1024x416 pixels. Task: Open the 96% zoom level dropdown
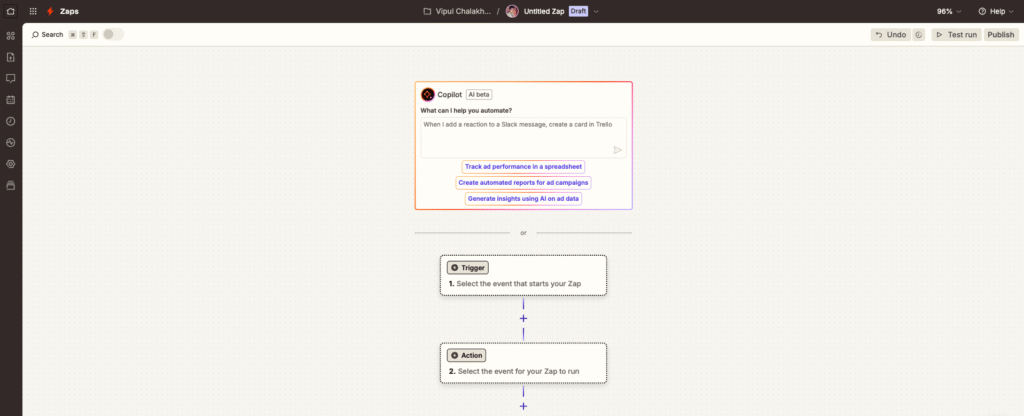(x=949, y=11)
